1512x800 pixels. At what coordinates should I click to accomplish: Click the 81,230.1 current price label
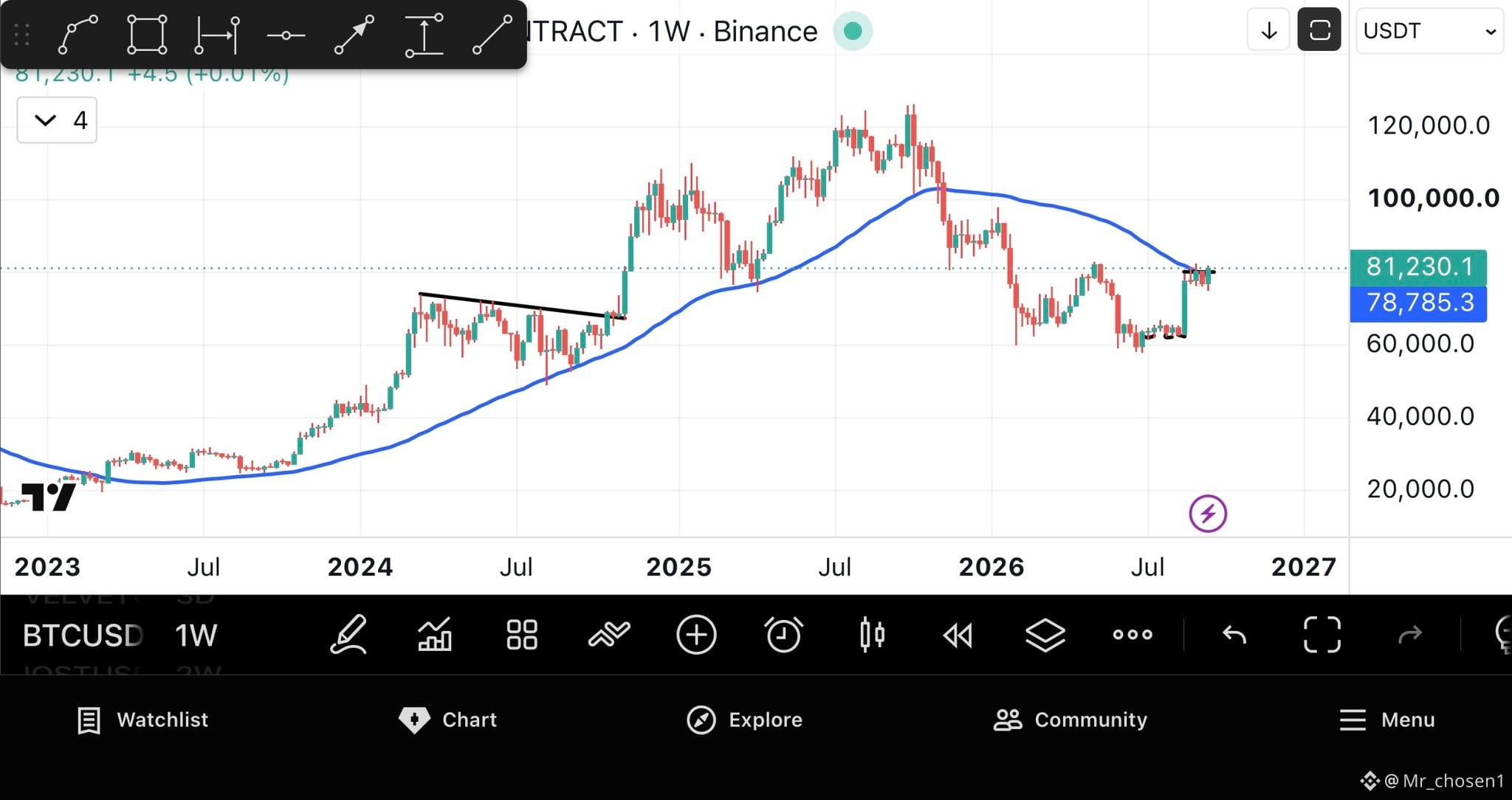1418,267
